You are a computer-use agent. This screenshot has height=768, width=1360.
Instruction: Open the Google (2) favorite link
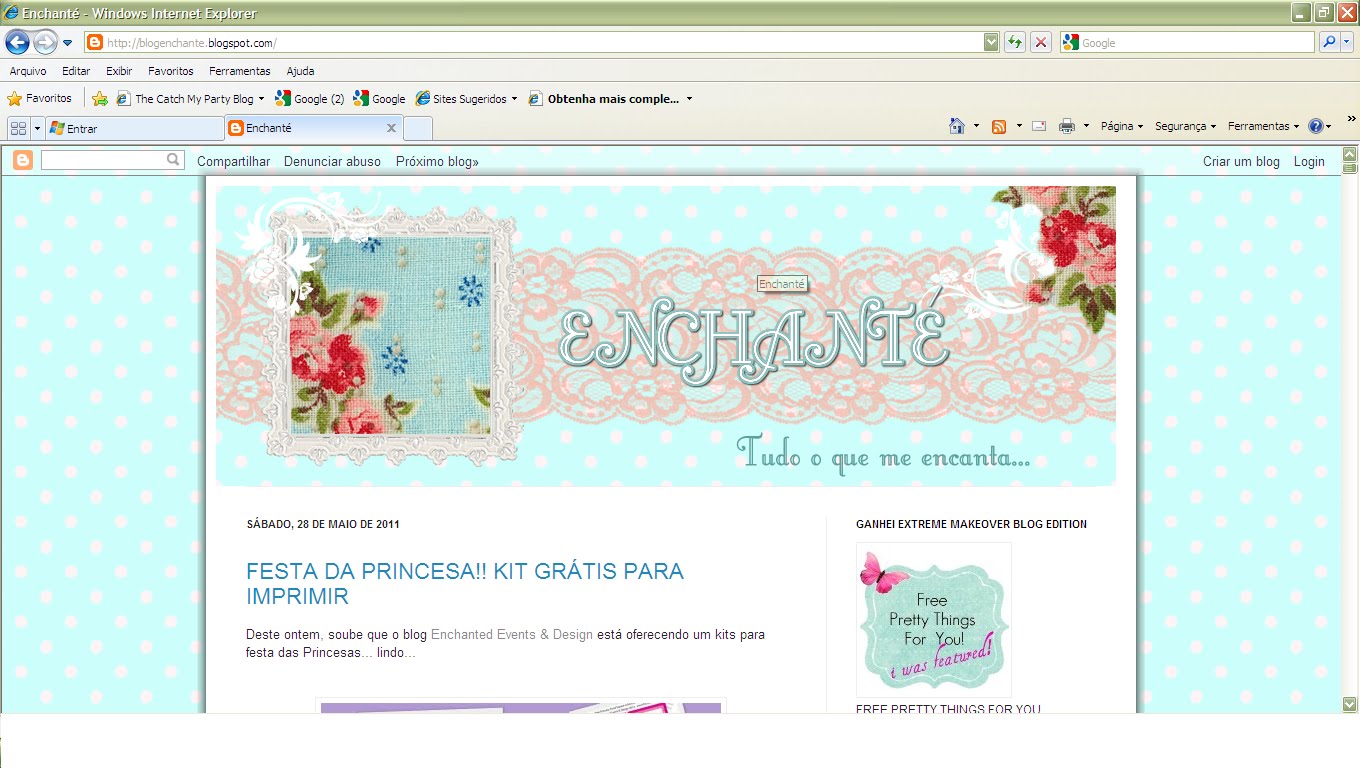coord(310,99)
